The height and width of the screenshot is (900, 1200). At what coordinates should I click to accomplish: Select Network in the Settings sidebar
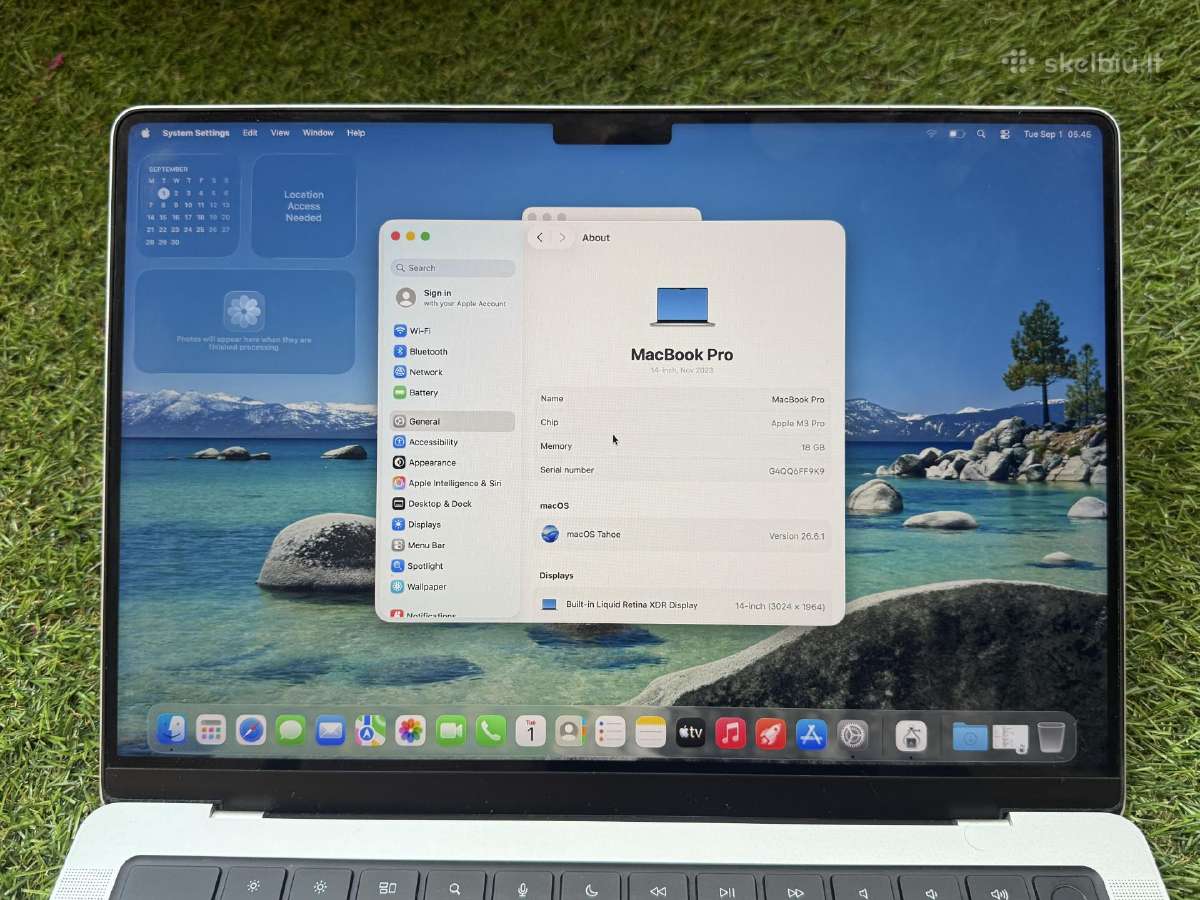(x=453, y=372)
